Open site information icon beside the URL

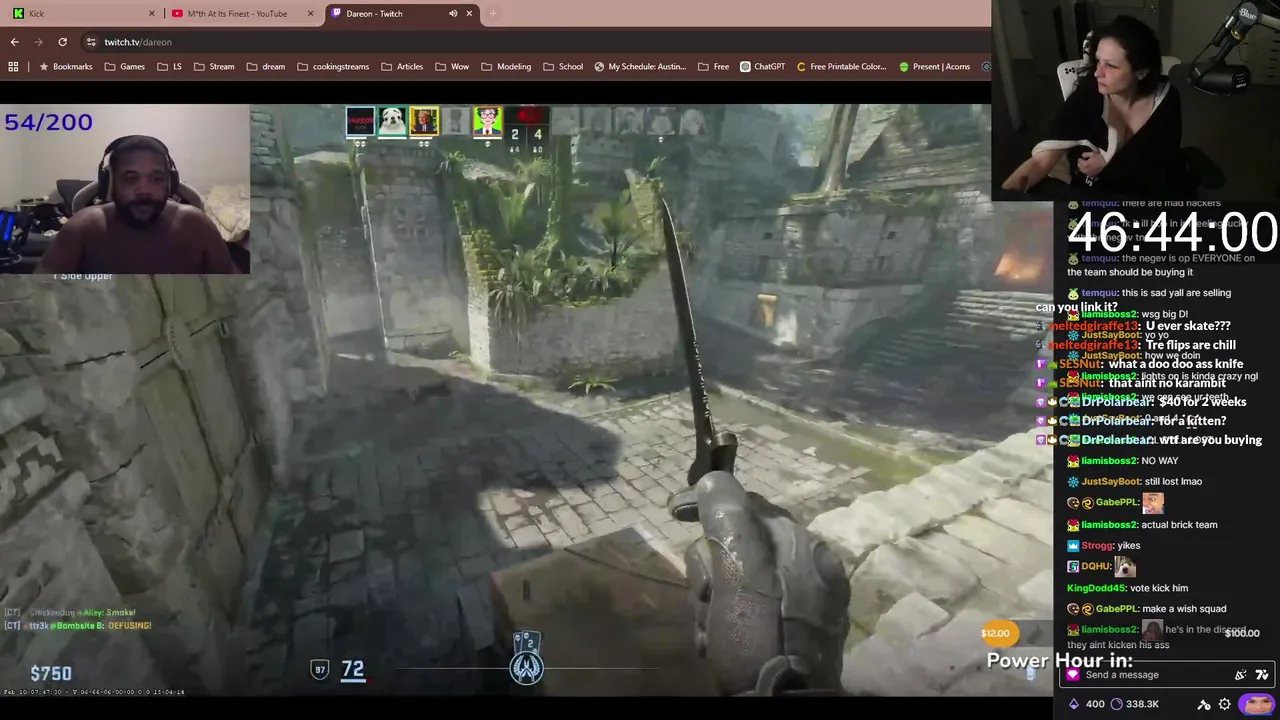91,42
